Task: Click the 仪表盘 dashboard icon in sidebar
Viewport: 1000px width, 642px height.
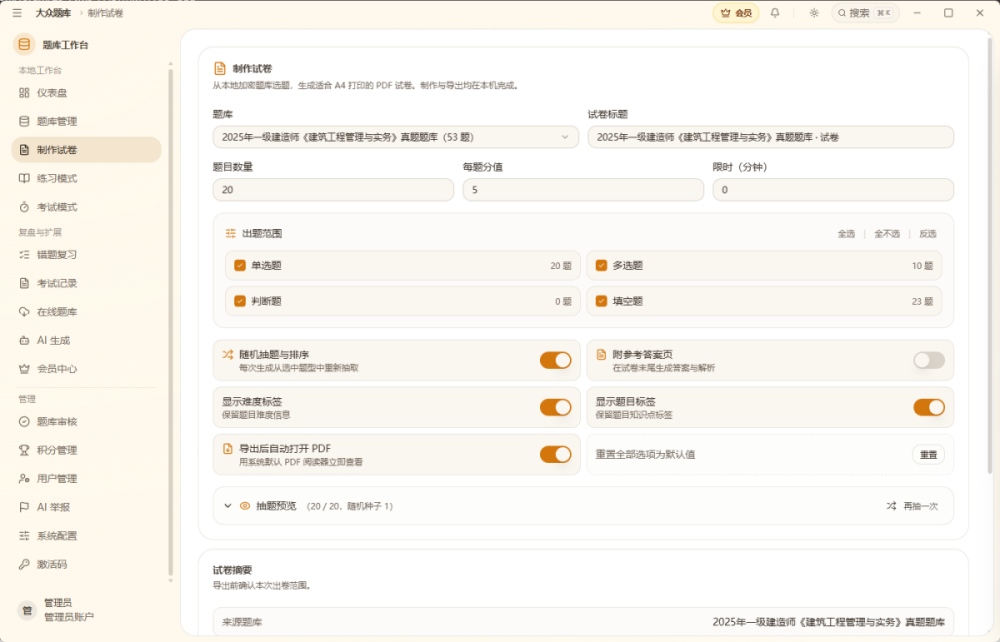Action: [24, 92]
